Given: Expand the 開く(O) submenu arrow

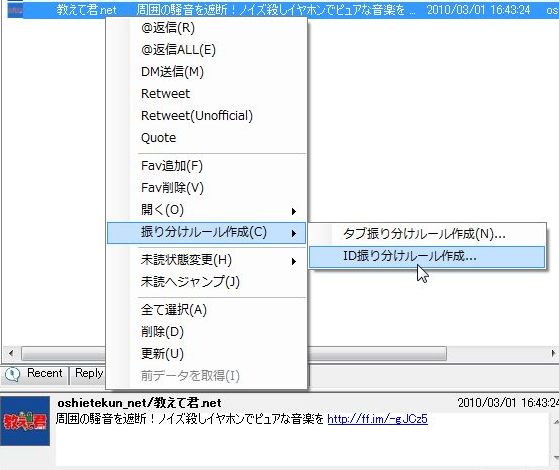Looking at the screenshot, I should [x=294, y=211].
